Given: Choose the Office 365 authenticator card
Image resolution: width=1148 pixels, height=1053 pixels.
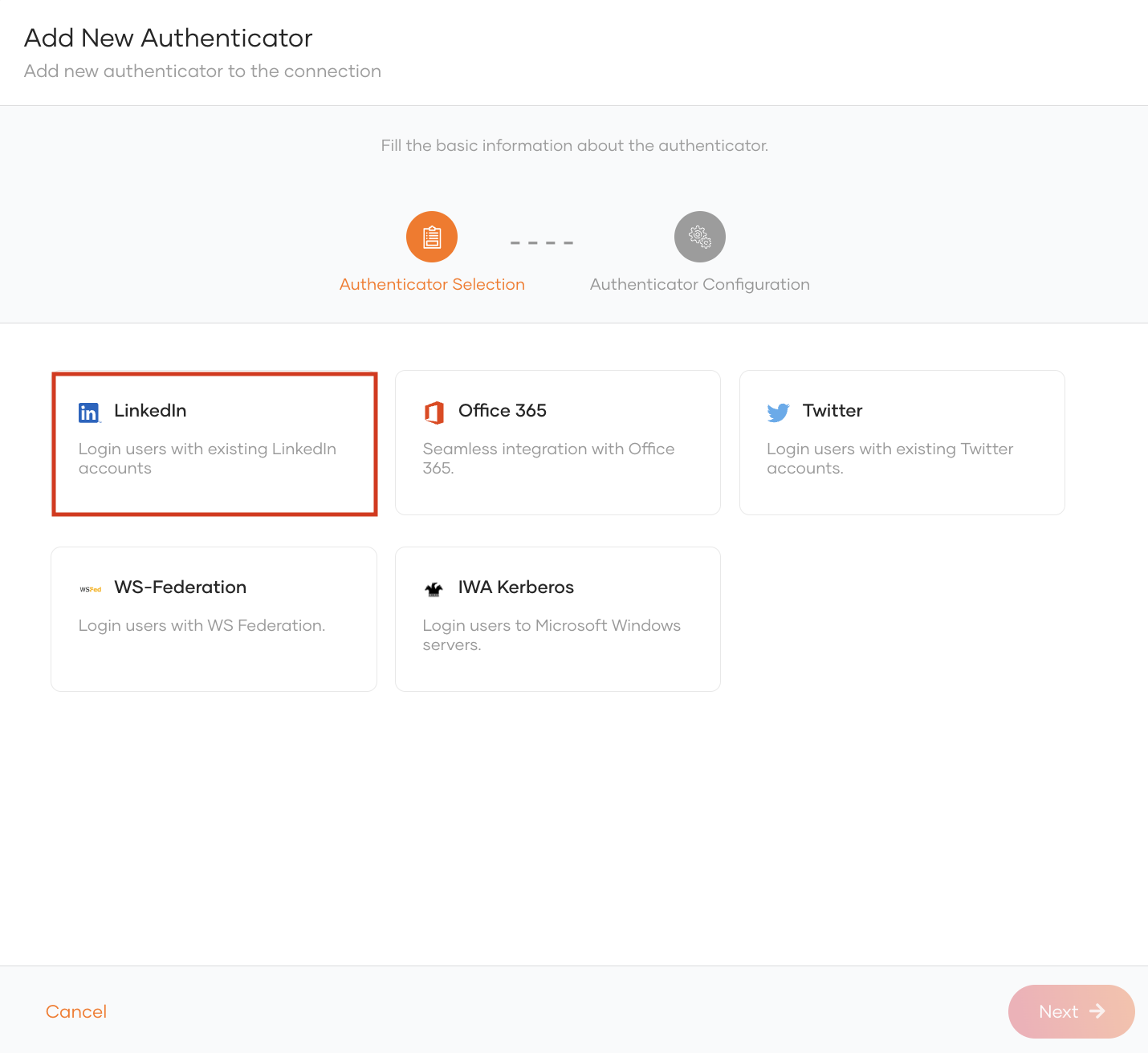Looking at the screenshot, I should 558,443.
